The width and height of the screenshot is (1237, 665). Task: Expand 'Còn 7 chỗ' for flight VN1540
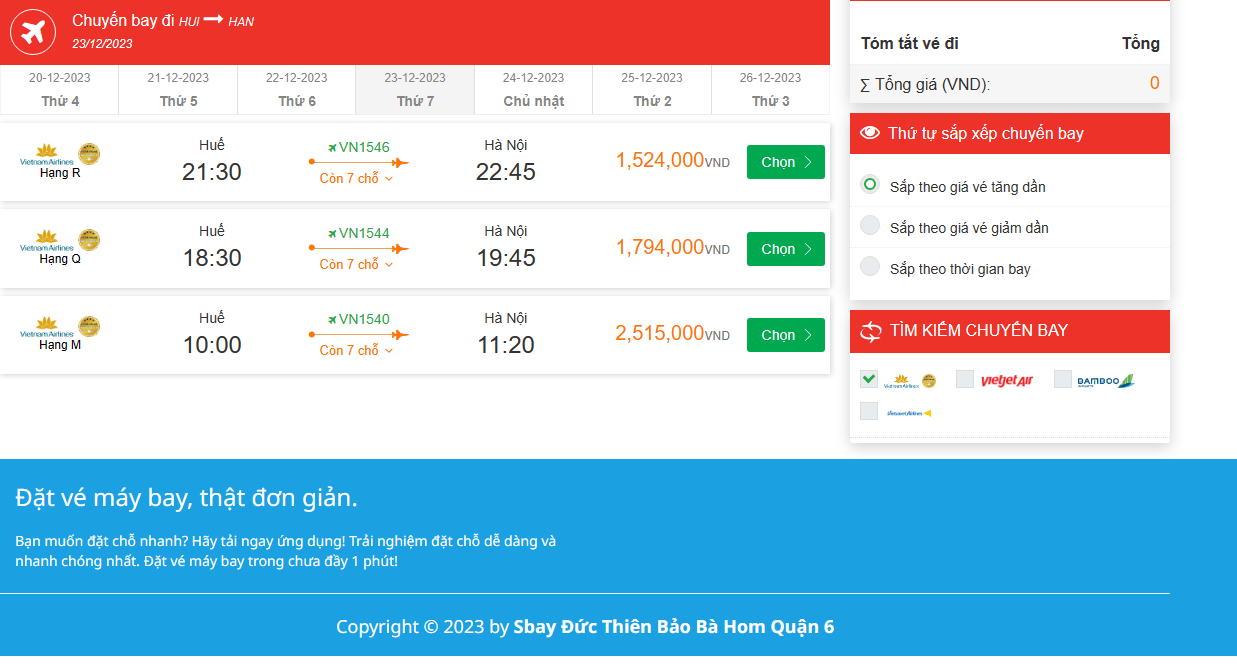[357, 351]
